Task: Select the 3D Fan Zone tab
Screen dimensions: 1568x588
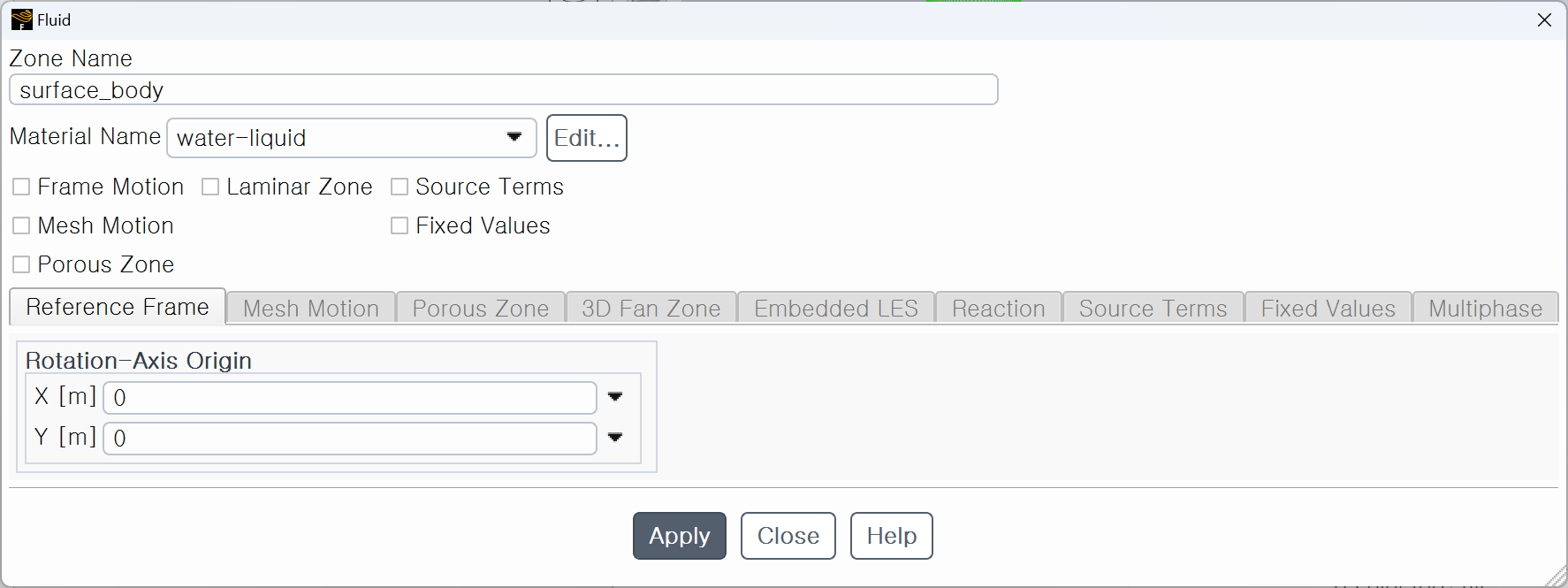Action: pos(651,309)
